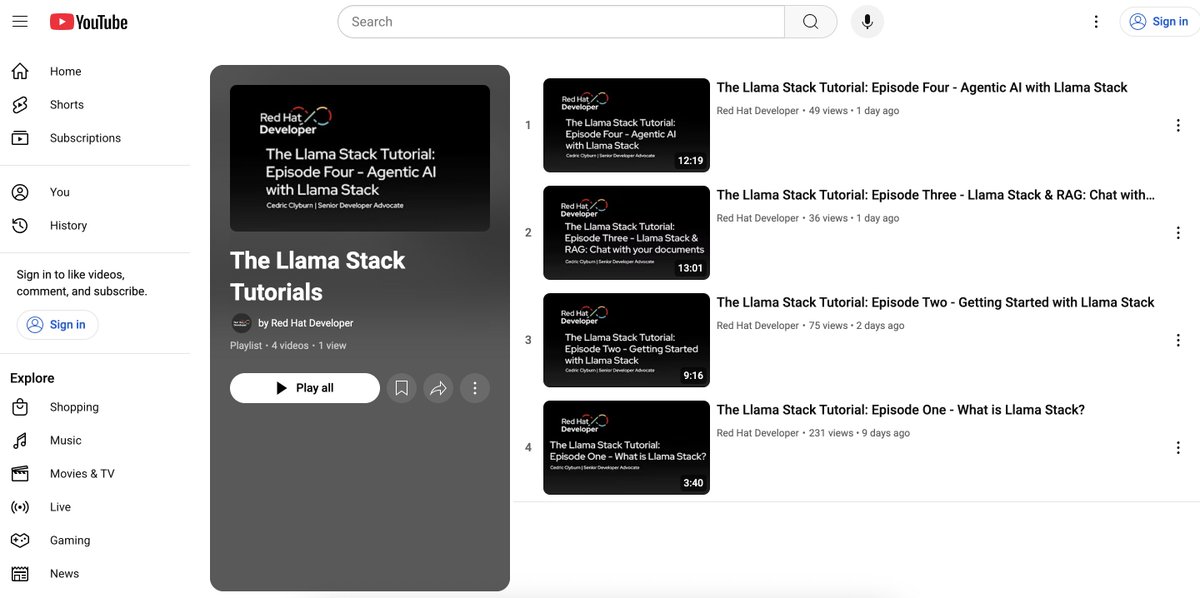
Task: Click 'The Llama Stack Tutorials' playlist heading
Action: click(x=318, y=276)
